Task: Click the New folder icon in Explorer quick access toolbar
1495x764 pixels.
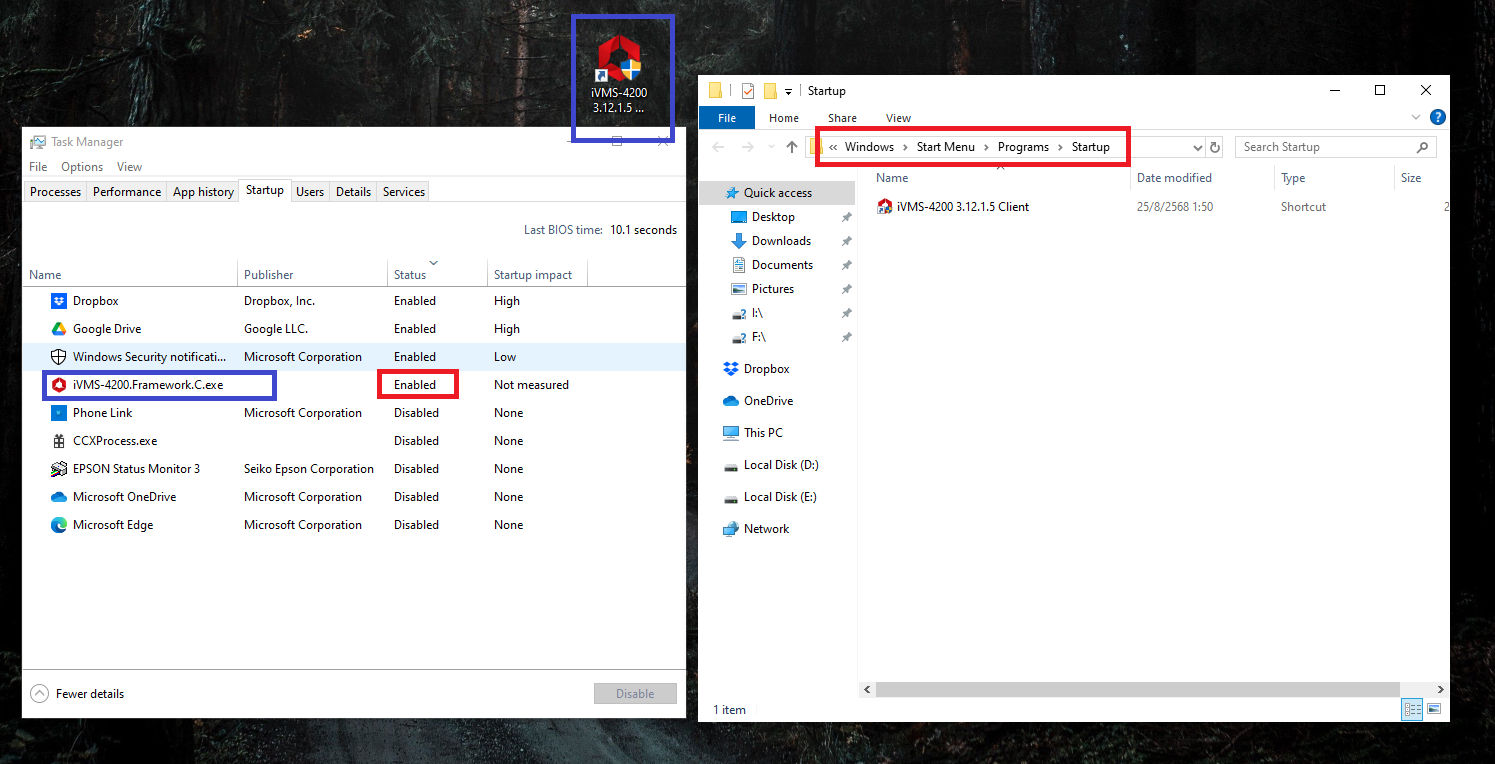Action: coord(770,91)
